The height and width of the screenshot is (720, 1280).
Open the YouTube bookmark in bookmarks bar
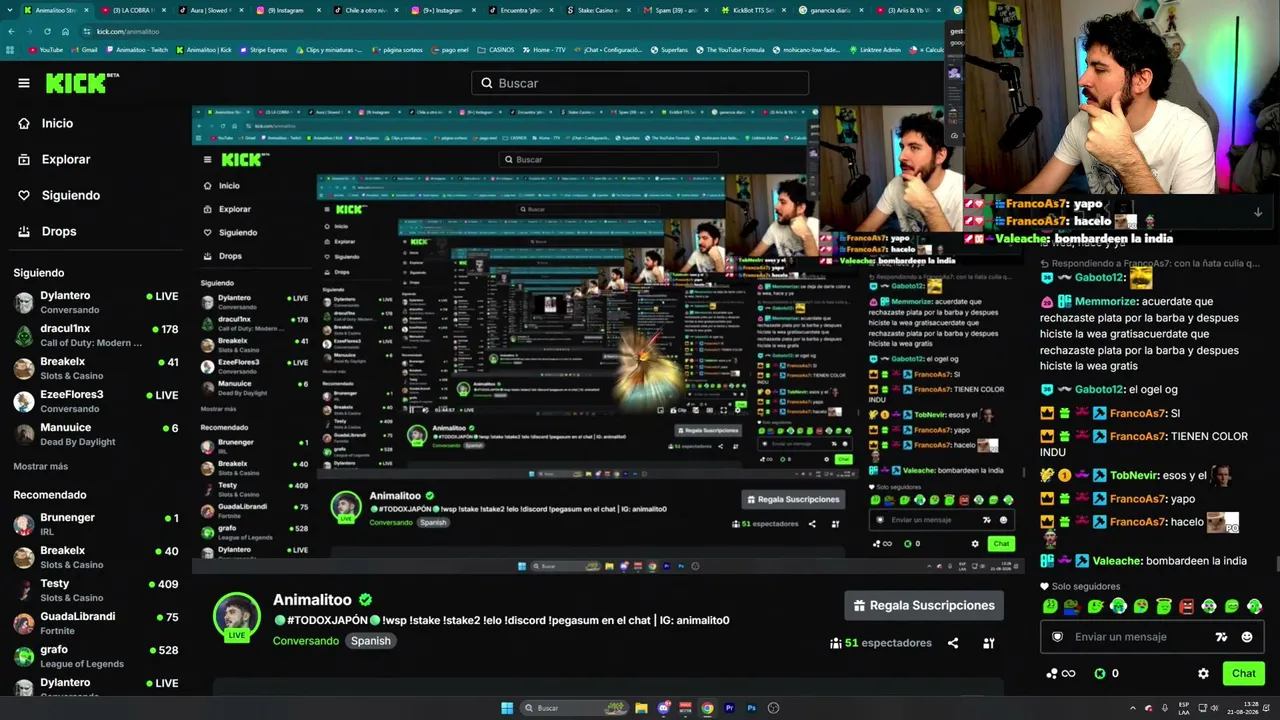pos(46,49)
